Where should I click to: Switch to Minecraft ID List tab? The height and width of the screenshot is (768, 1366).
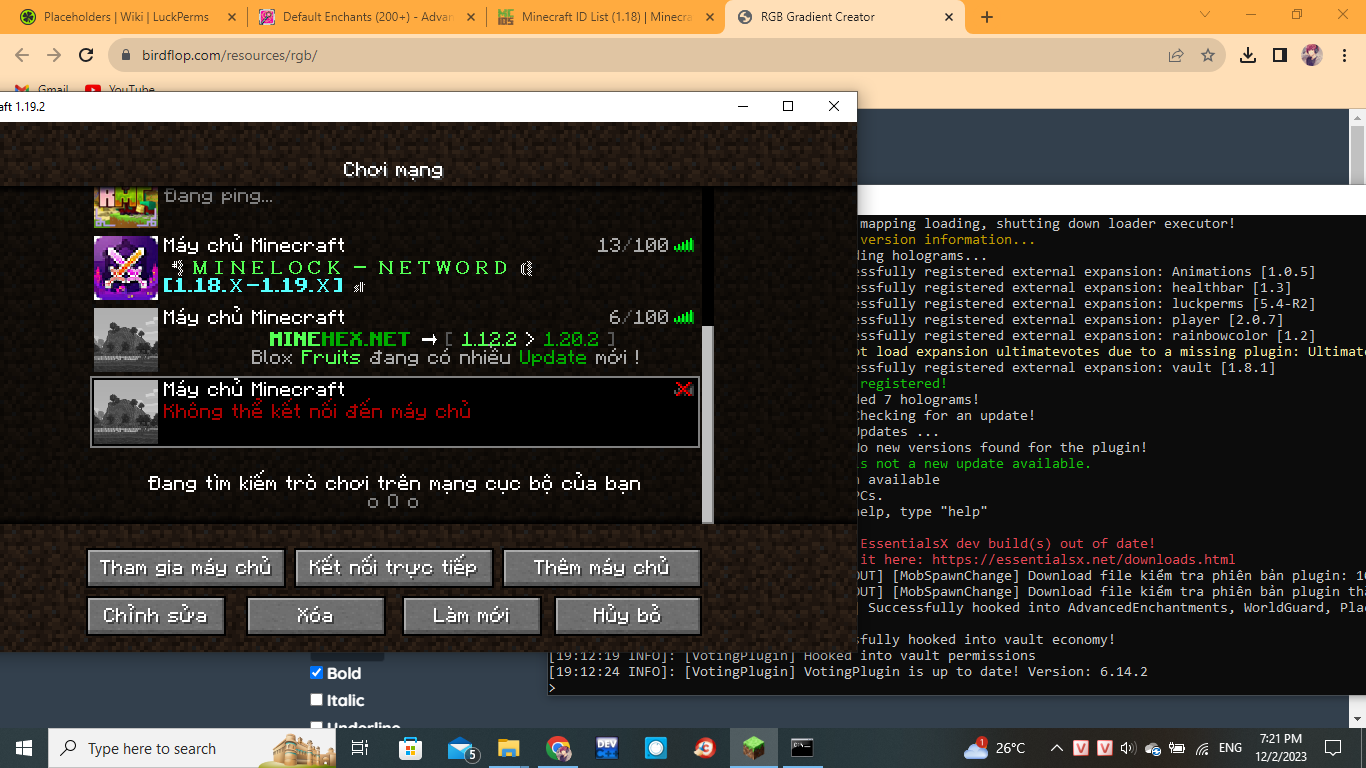[x=606, y=17]
